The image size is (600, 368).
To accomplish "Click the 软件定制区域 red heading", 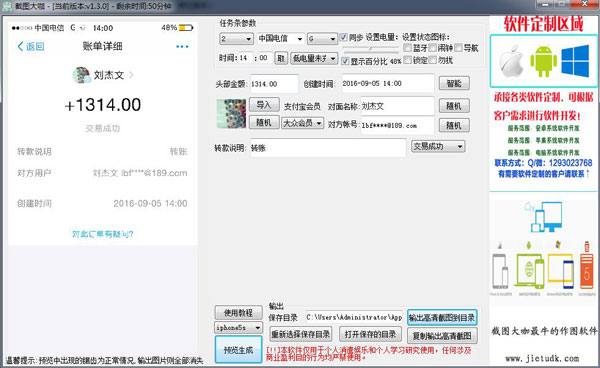I will click(x=543, y=24).
